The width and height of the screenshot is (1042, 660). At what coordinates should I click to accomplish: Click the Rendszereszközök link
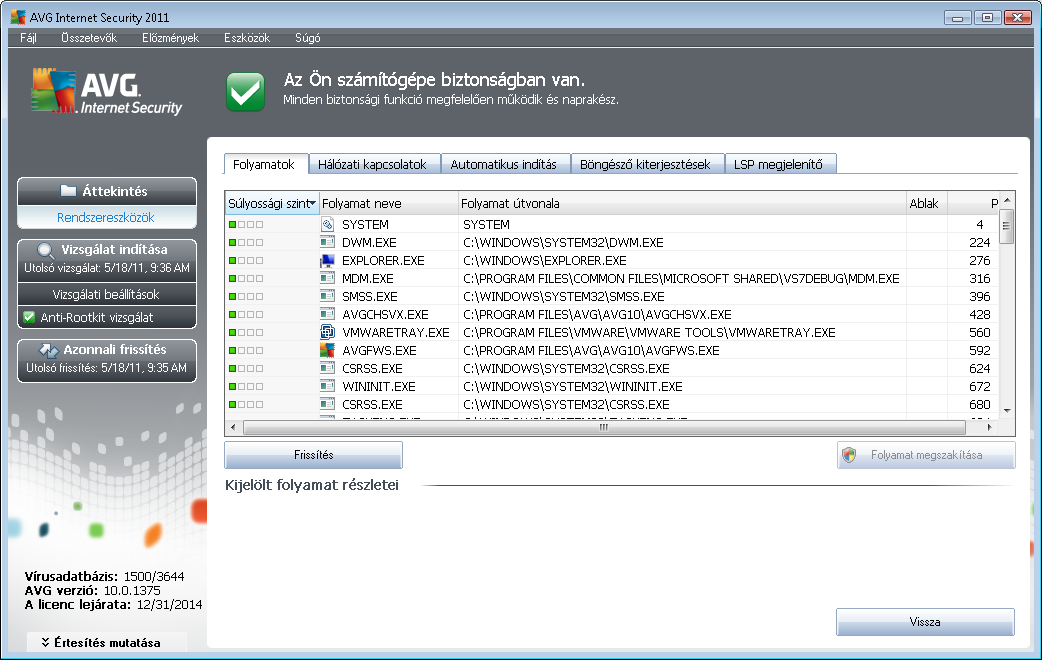click(106, 217)
